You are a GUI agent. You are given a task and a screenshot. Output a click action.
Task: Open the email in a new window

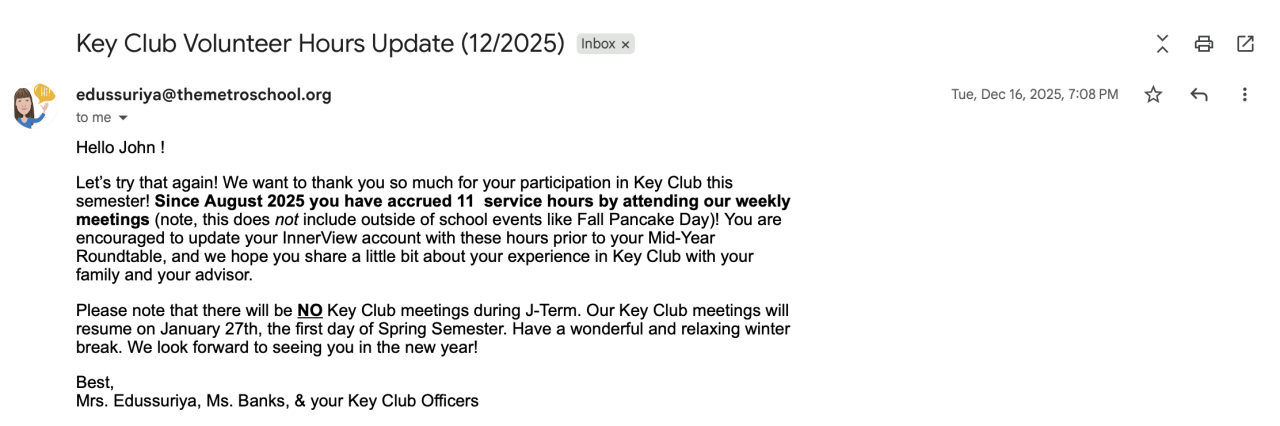(x=1245, y=44)
